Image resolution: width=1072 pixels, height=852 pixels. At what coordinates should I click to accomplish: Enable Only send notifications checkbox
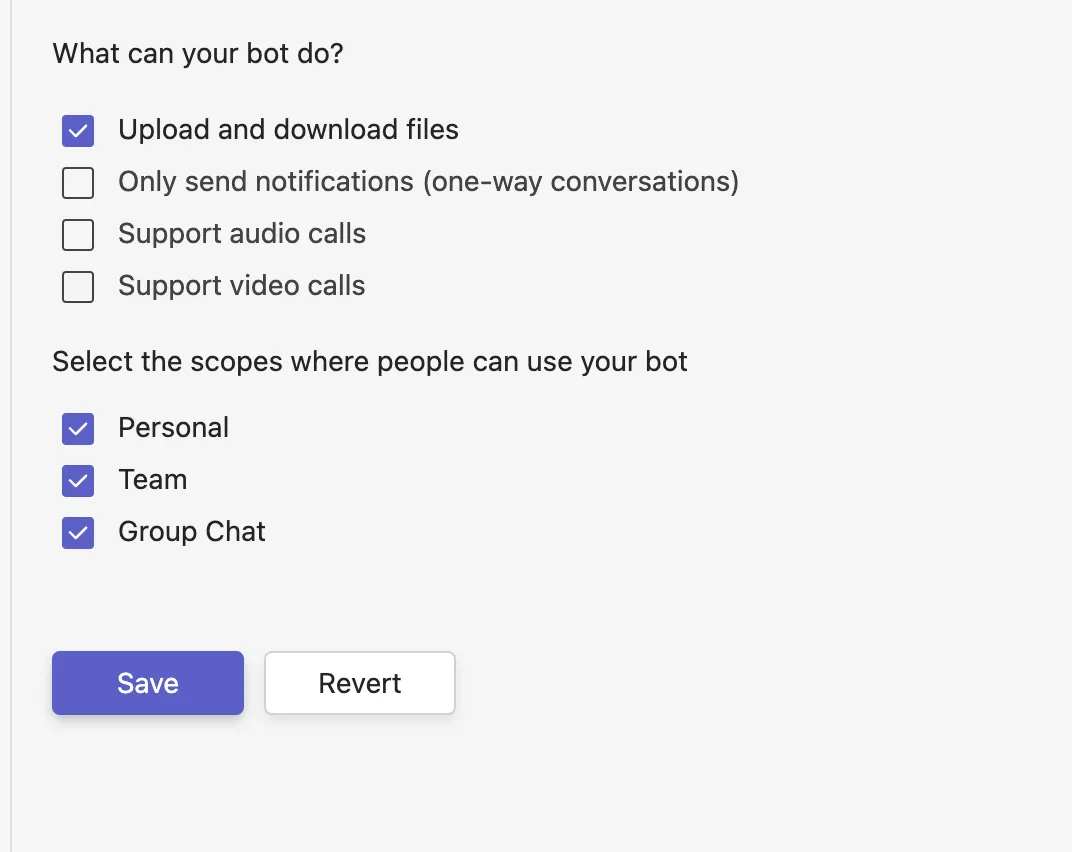tap(78, 183)
